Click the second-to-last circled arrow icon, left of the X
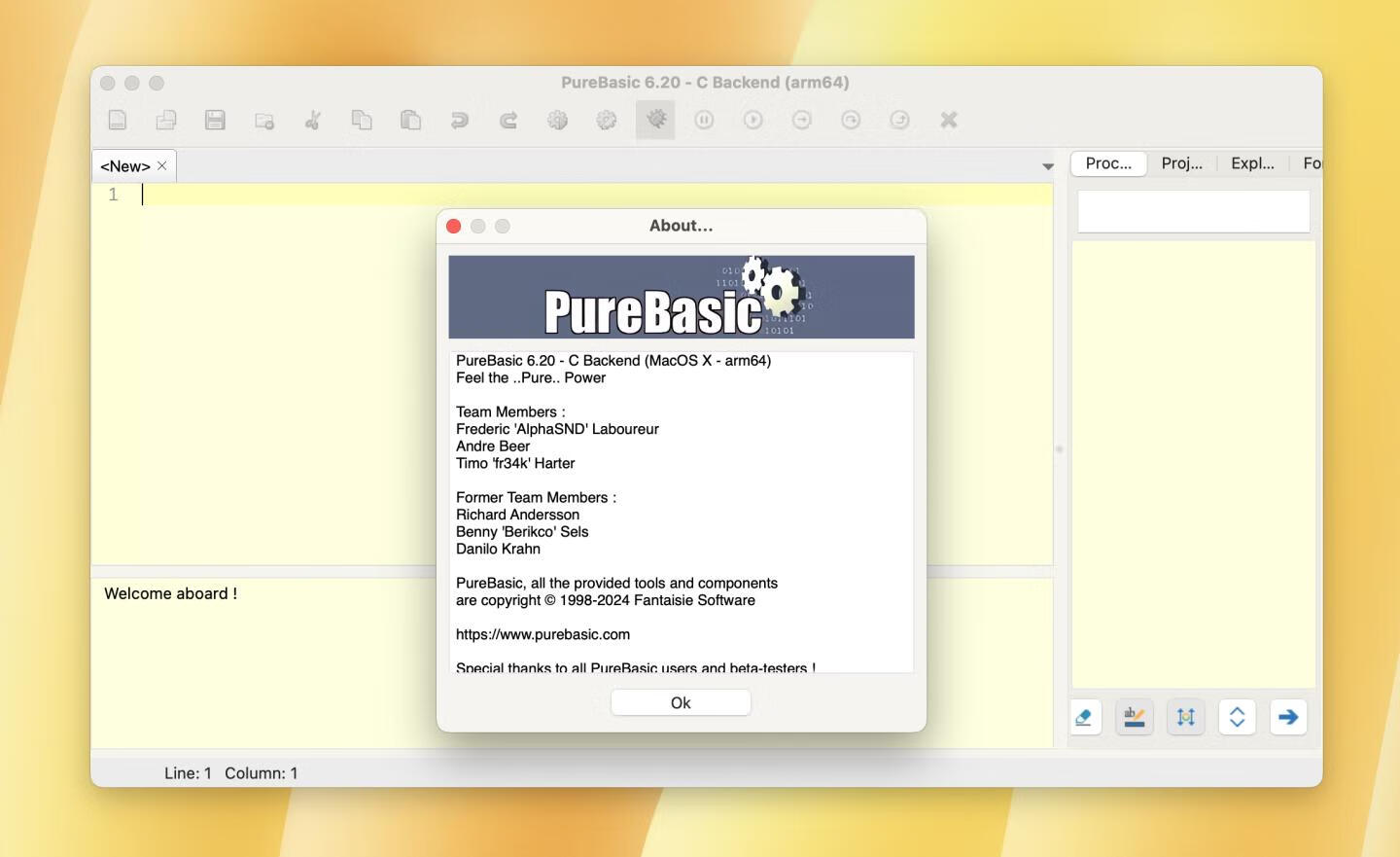1400x857 pixels. (x=851, y=120)
